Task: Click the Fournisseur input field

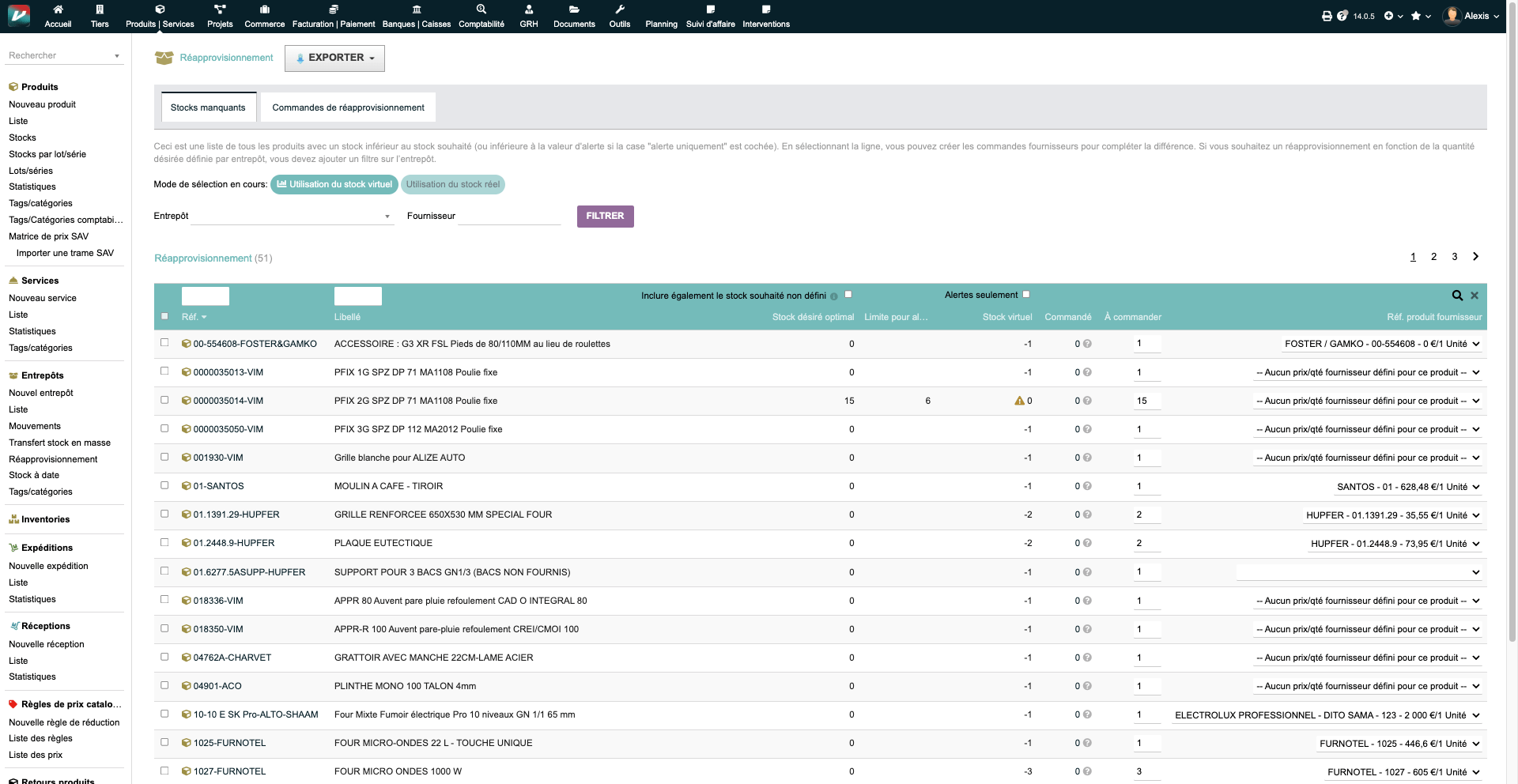Action: 509,216
